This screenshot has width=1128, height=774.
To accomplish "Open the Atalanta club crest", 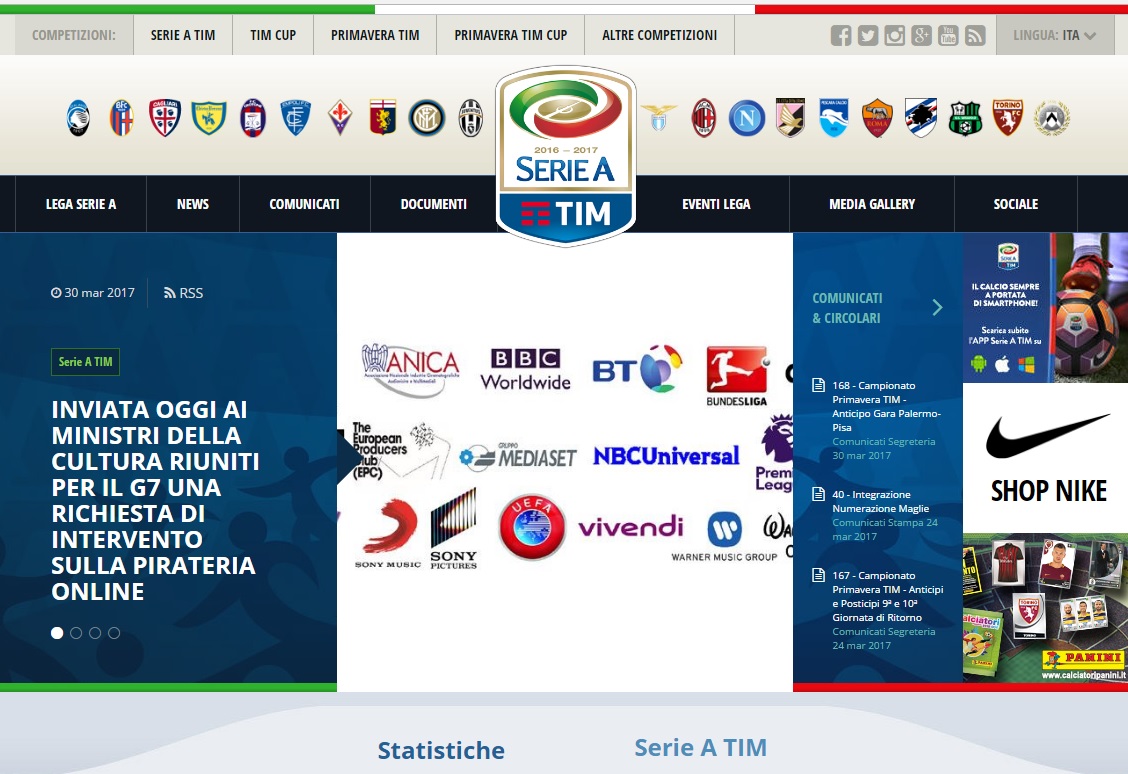I will (x=78, y=118).
